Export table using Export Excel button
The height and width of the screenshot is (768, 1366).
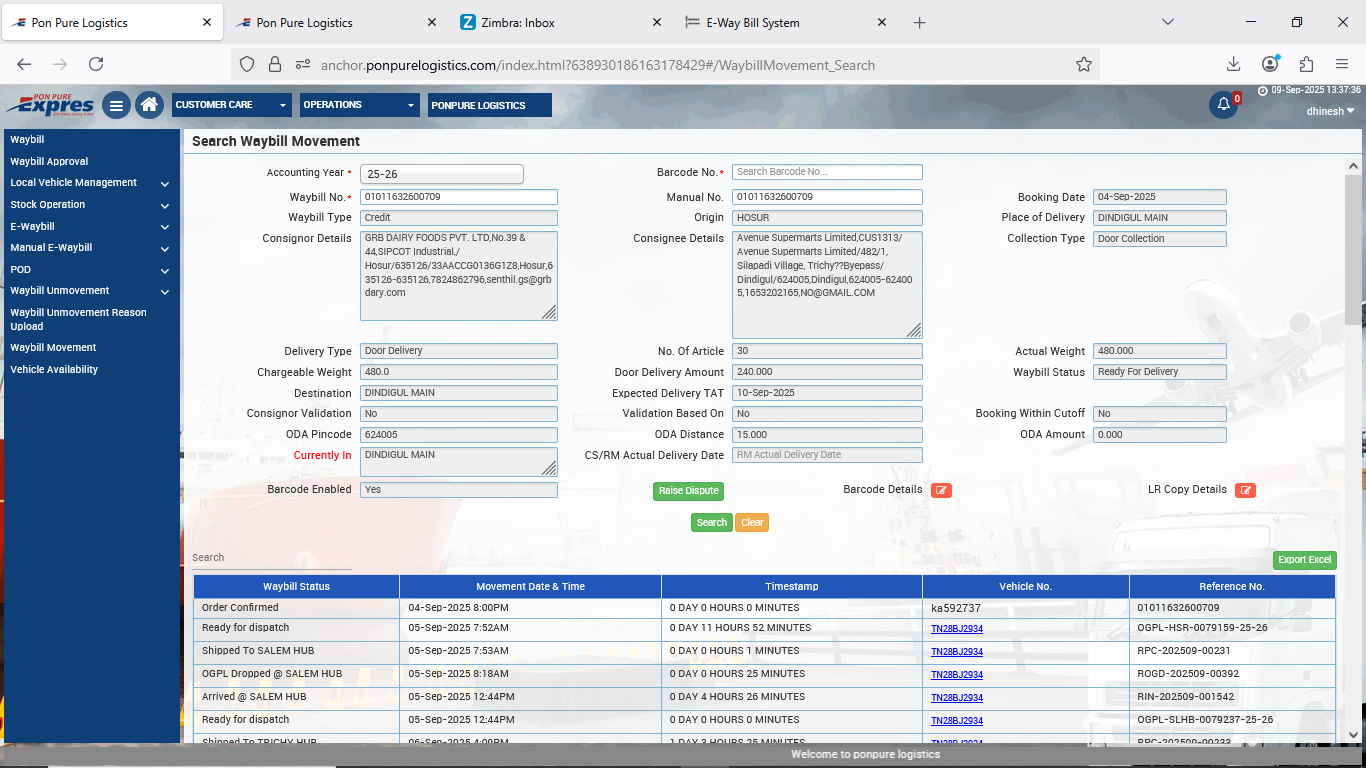click(x=1304, y=560)
